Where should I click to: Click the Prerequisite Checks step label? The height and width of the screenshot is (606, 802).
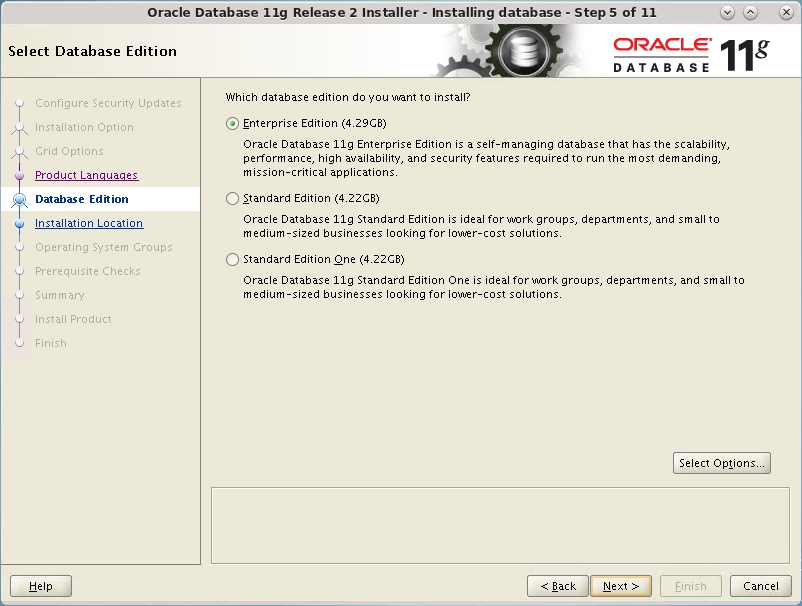tap(87, 272)
